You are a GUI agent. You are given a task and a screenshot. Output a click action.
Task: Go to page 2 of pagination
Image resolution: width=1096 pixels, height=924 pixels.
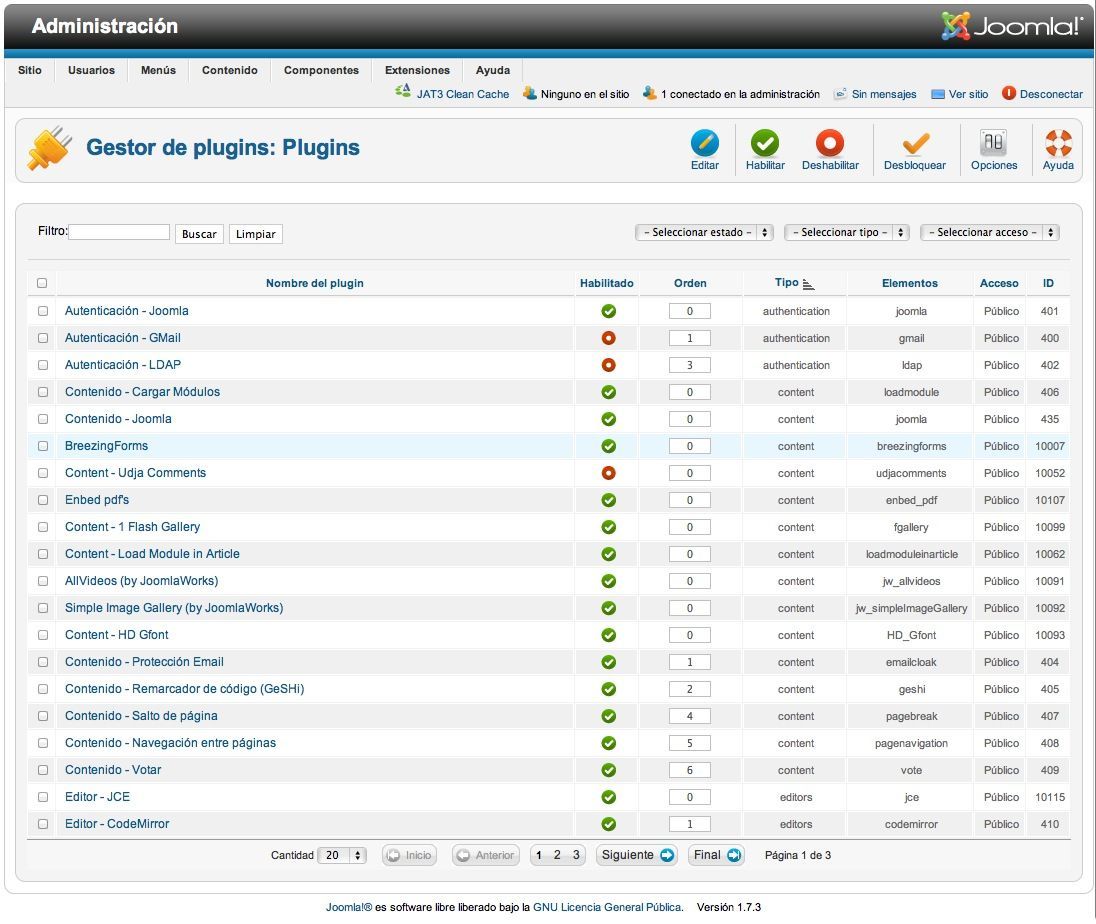[x=557, y=855]
